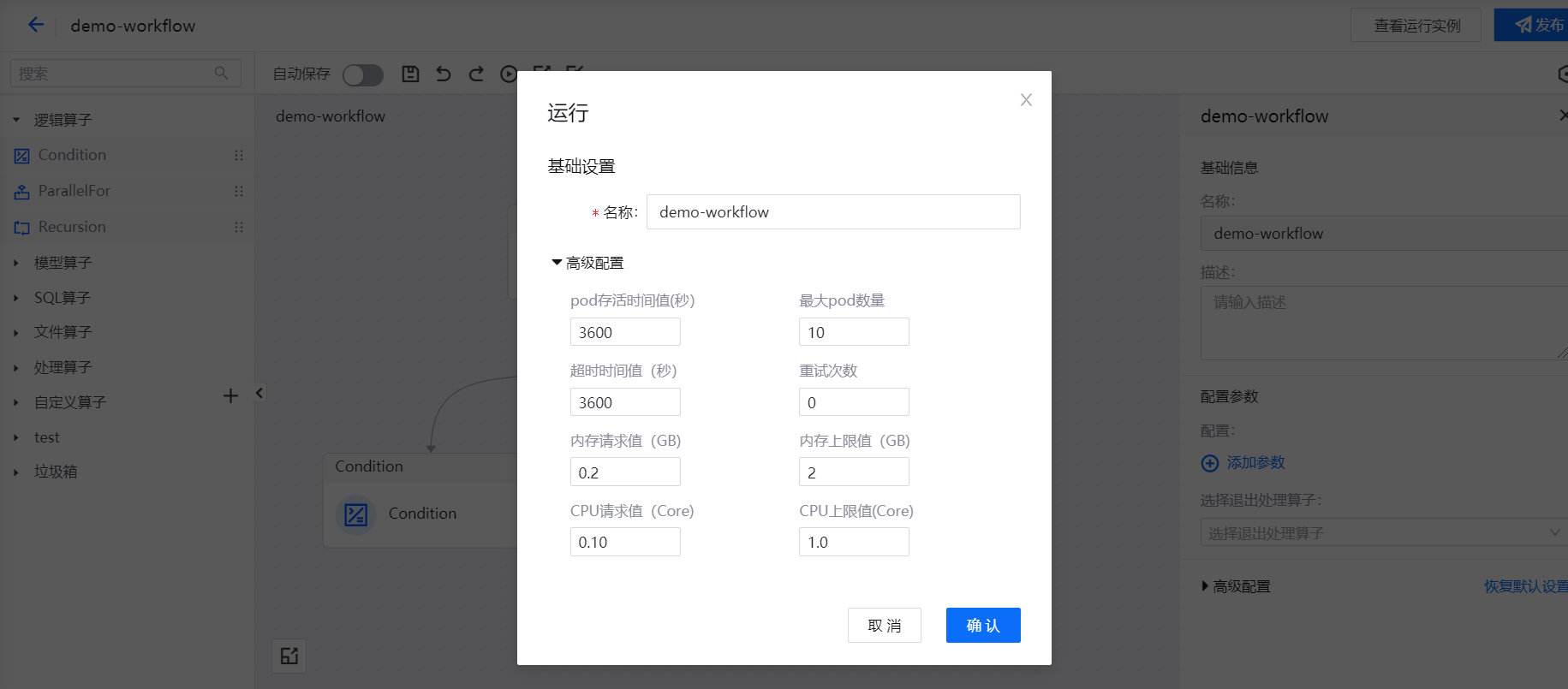Click the 配置参数 heading in right panel
The image size is (1568, 689).
pyautogui.click(x=1229, y=396)
